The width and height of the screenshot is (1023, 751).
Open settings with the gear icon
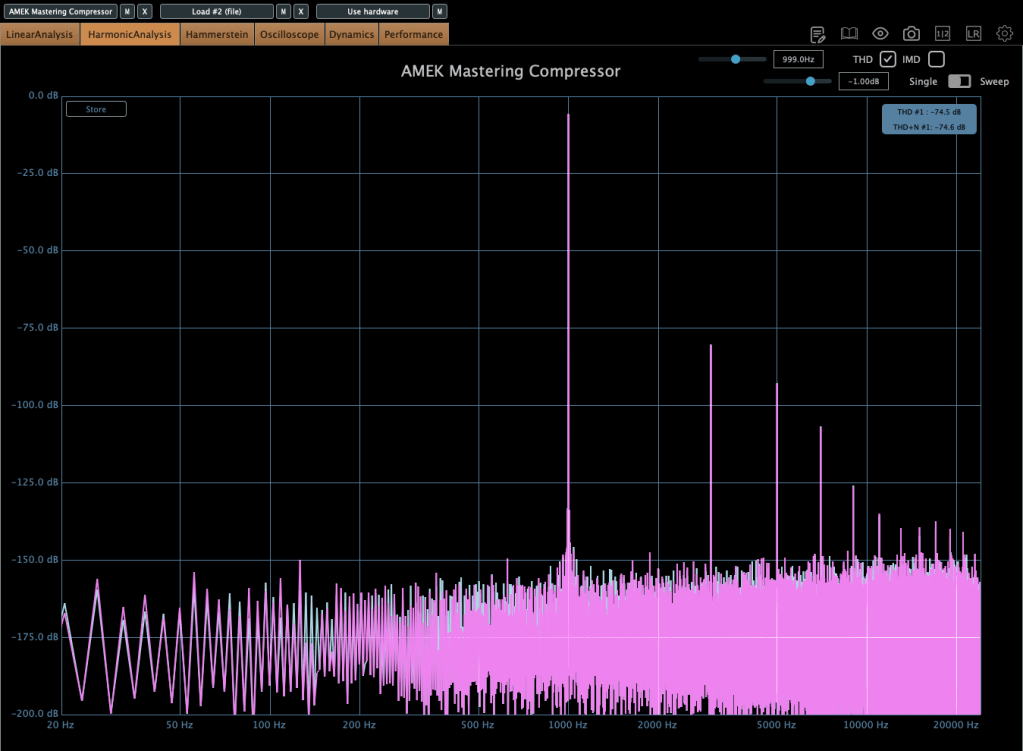(1004, 34)
